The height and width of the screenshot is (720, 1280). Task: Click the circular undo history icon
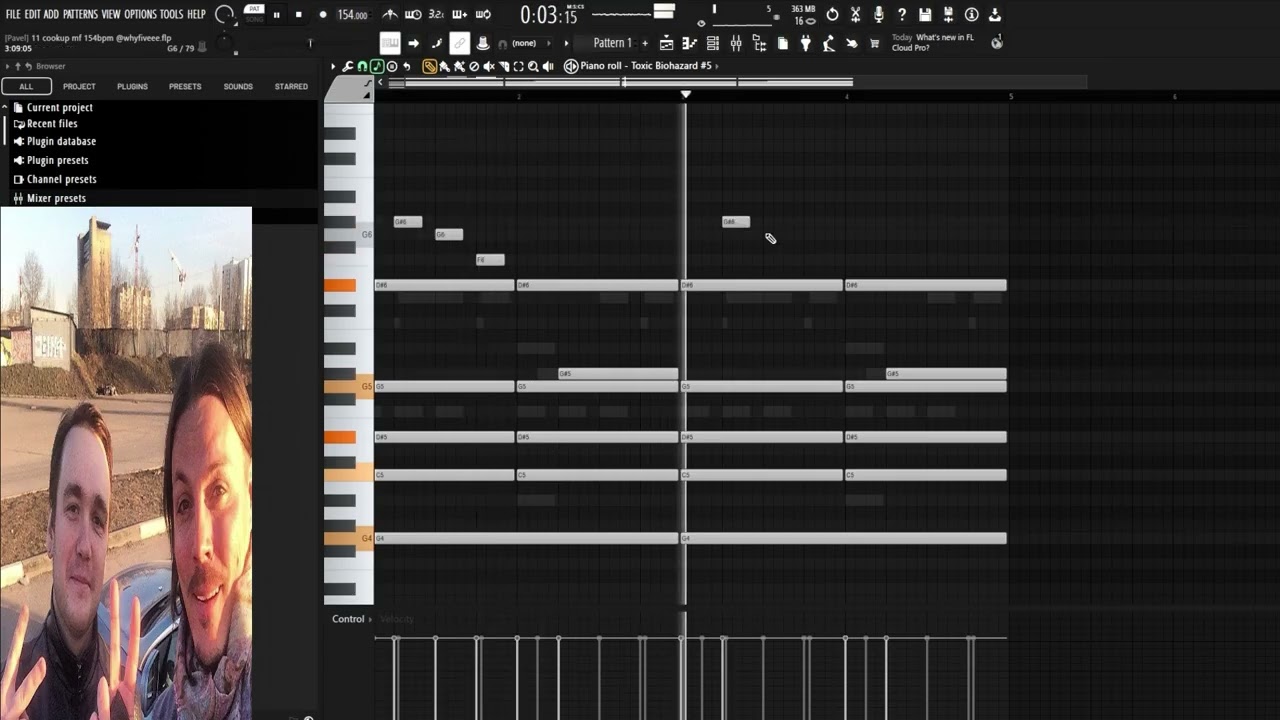[832, 14]
